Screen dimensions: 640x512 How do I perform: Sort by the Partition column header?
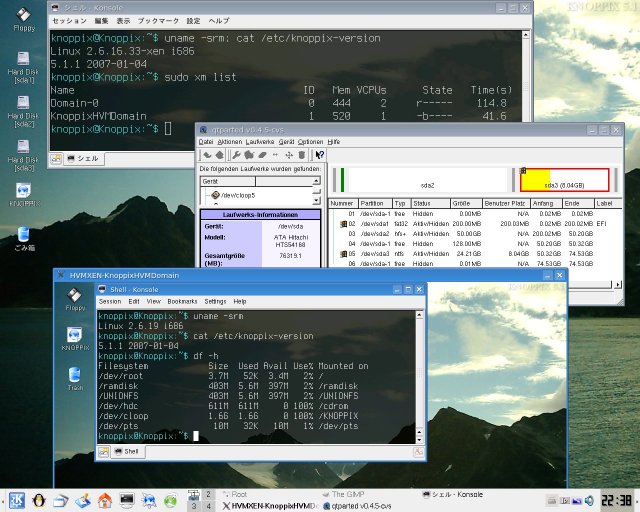[375, 203]
